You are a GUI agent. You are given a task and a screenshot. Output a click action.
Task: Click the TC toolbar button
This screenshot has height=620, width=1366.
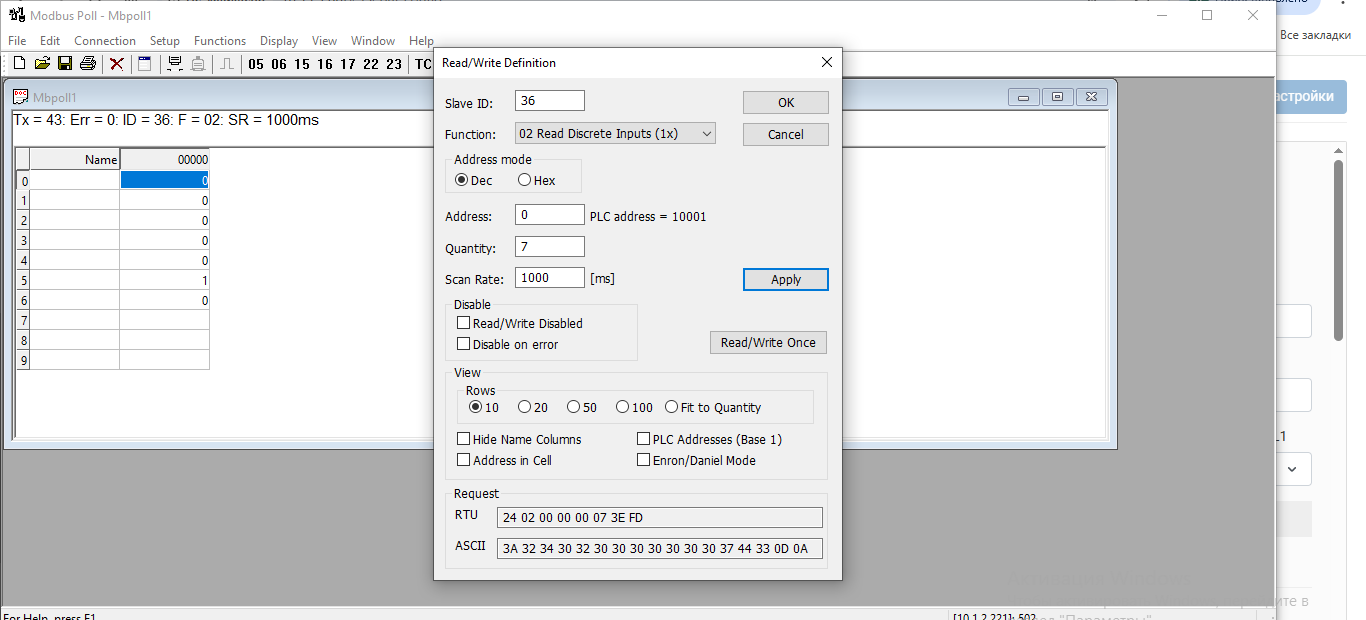[423, 64]
